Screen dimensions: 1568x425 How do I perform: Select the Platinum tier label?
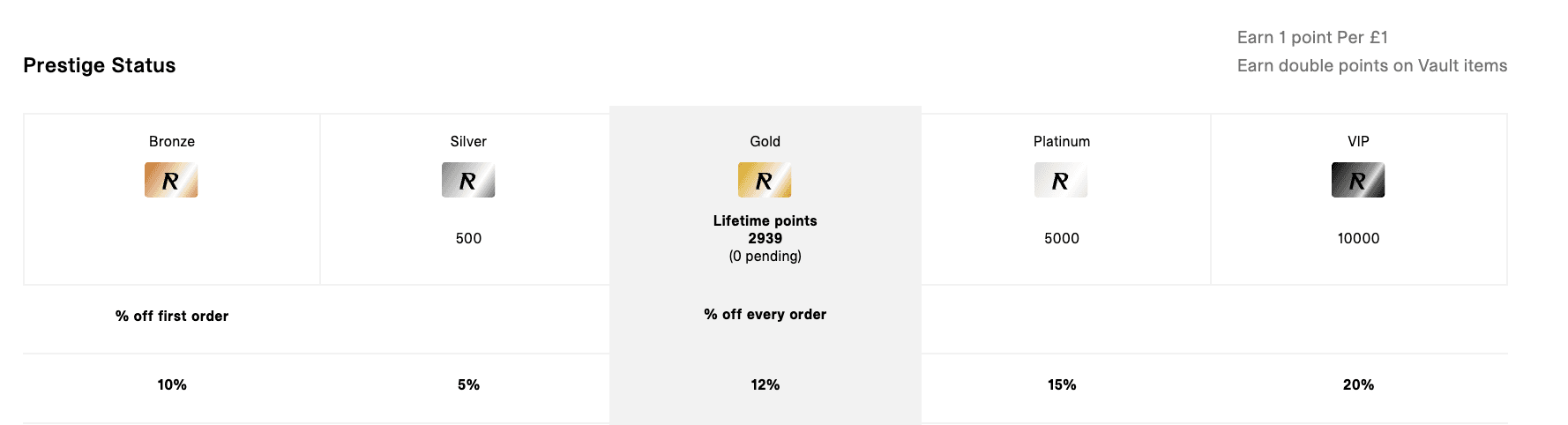pos(1062,141)
